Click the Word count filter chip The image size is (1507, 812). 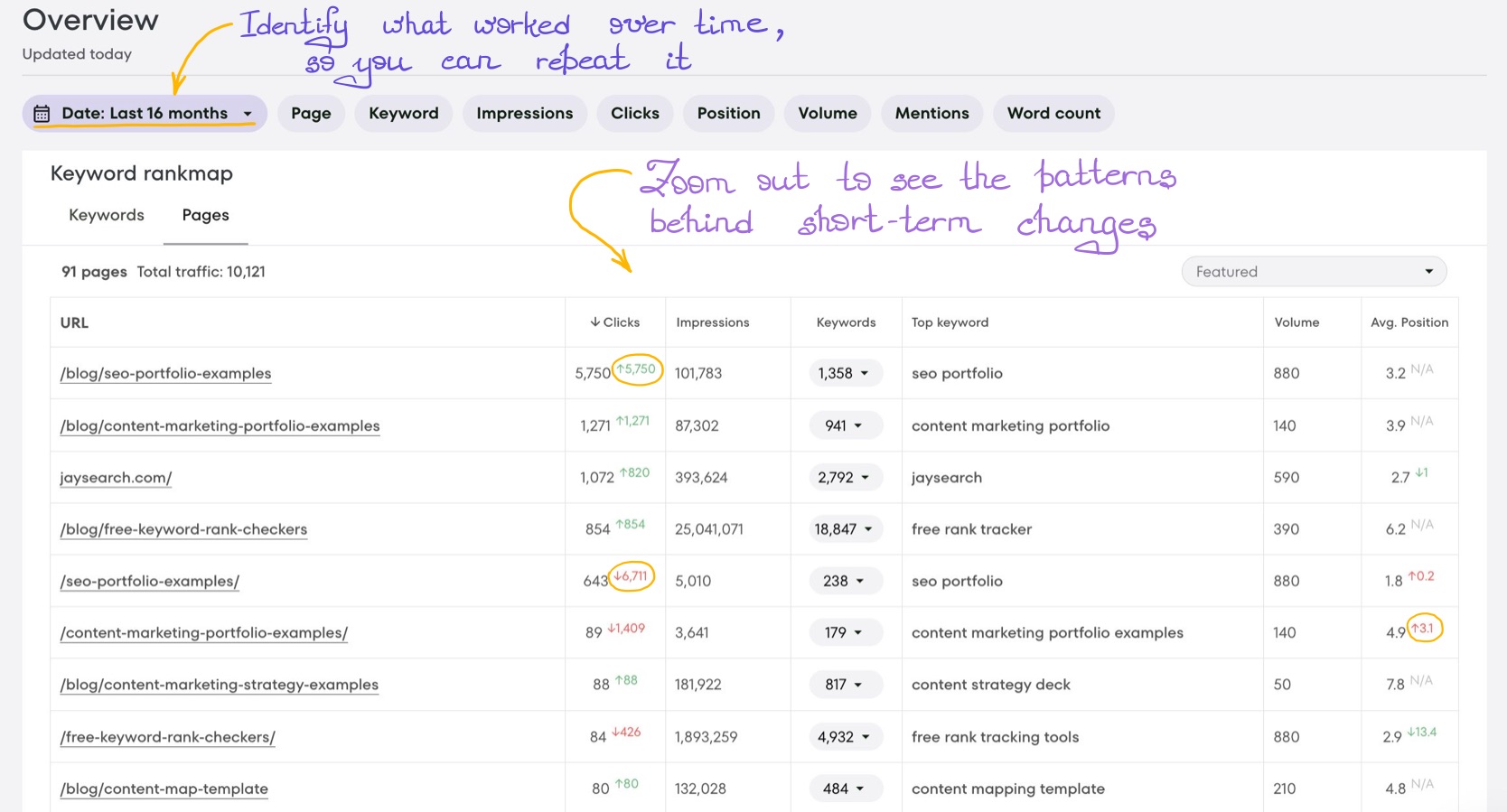click(x=1054, y=114)
